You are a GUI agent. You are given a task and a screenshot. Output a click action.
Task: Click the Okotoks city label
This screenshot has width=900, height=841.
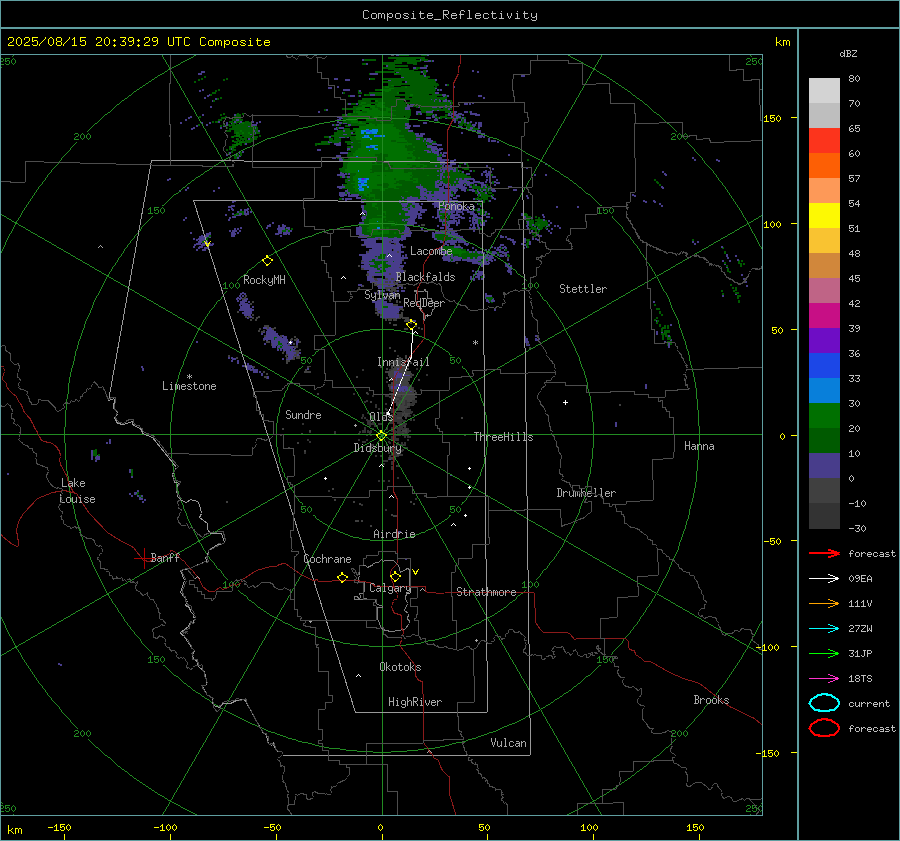pos(400,667)
